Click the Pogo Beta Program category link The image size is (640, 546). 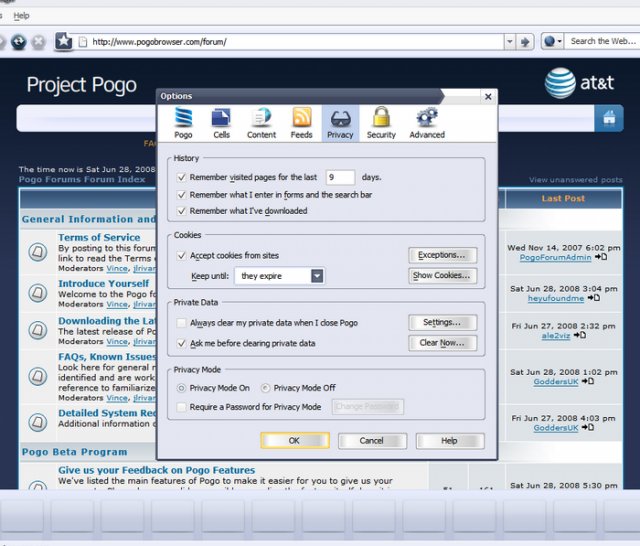[x=74, y=452]
